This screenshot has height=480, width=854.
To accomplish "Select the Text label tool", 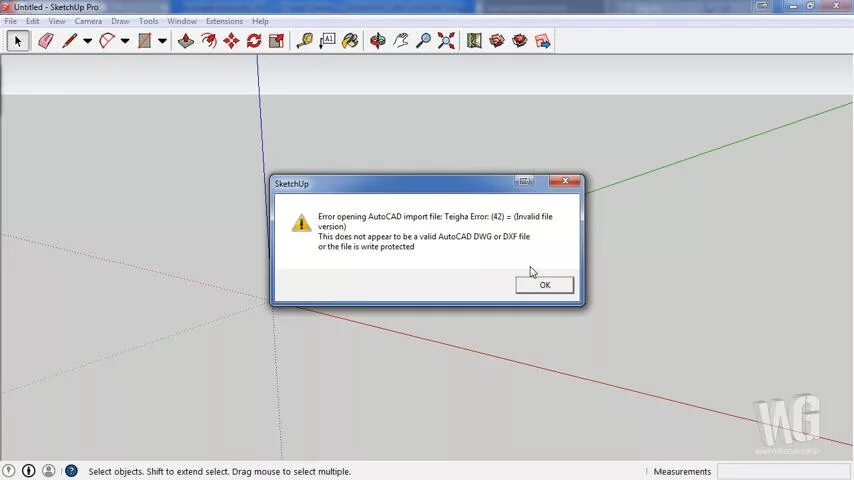I will point(327,41).
